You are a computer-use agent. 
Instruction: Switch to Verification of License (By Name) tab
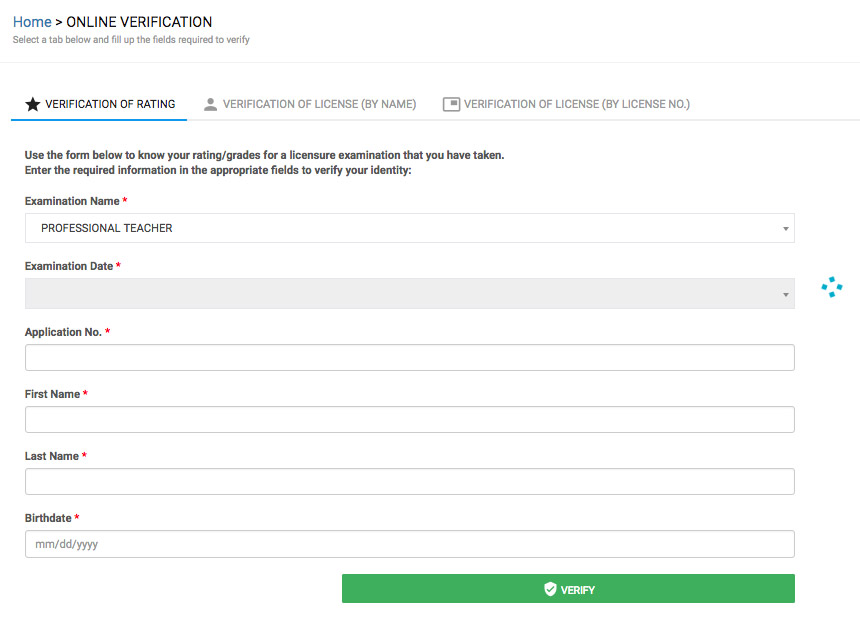click(x=310, y=104)
